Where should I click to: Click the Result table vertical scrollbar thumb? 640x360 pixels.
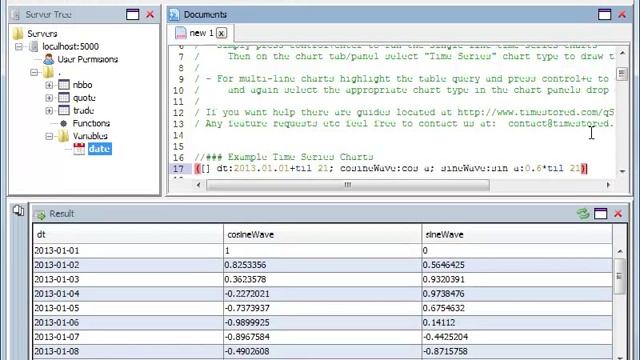click(620, 276)
